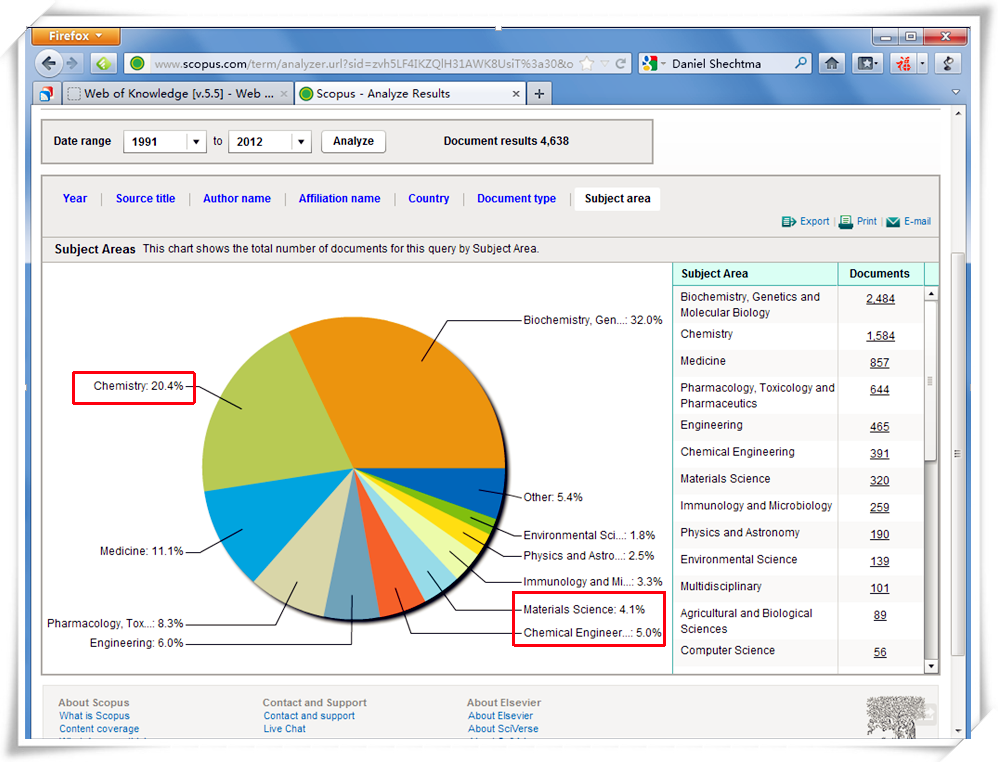Click the URL address bar field
998x762 pixels.
(x=360, y=63)
